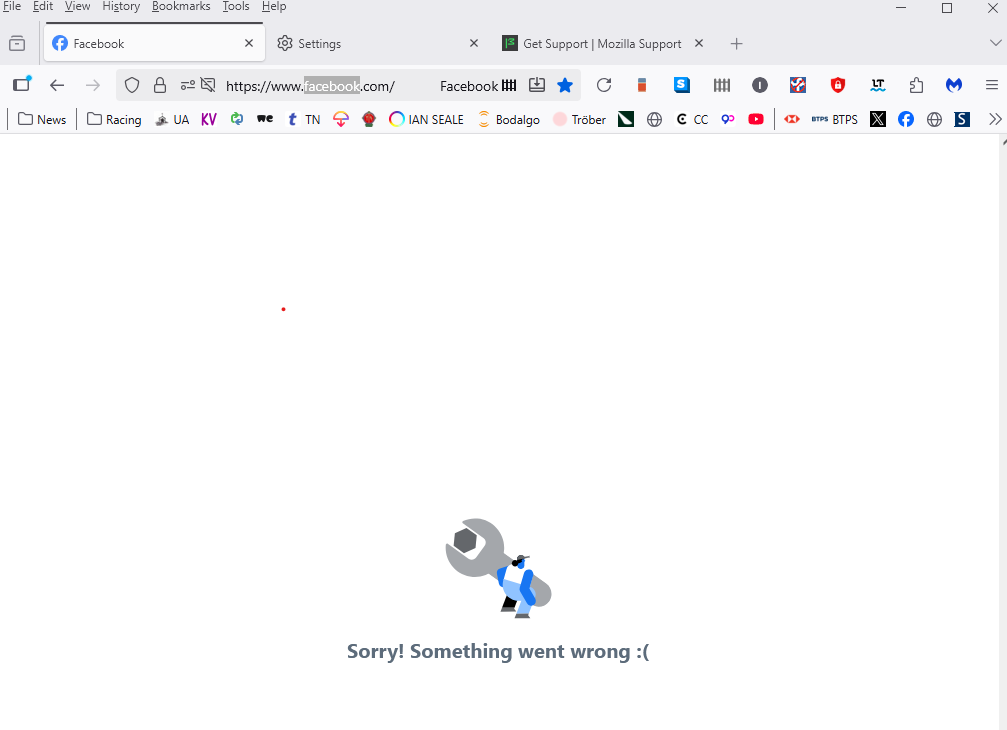Click the reload page button

tap(603, 85)
